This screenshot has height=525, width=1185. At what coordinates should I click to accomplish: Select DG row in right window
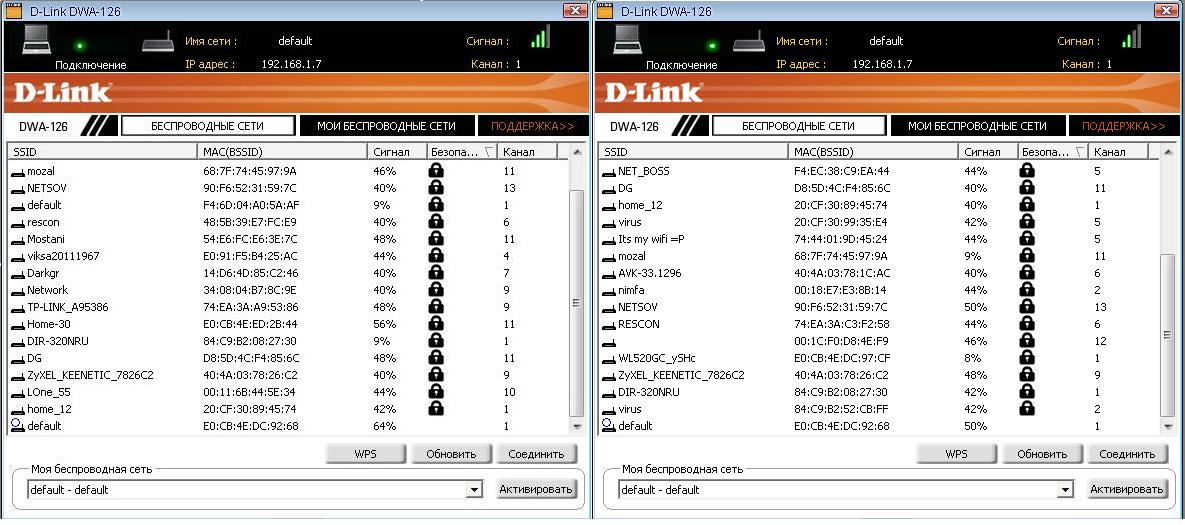coord(878,188)
